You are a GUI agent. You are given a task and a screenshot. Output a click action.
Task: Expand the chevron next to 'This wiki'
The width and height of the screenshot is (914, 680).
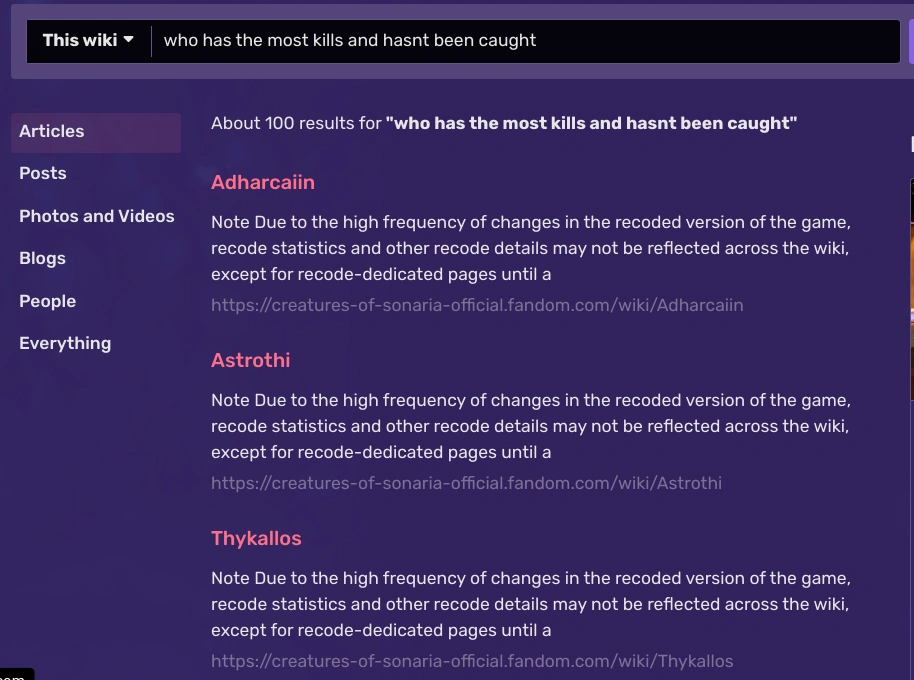click(x=128, y=40)
